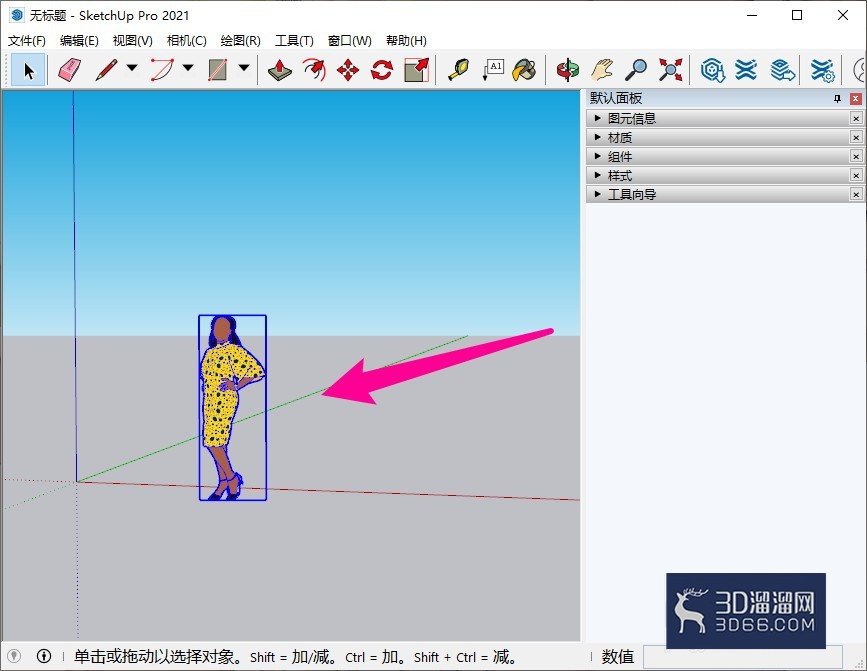Activate the Push/Pull tool
Screen dimensions: 867x671
click(280, 70)
